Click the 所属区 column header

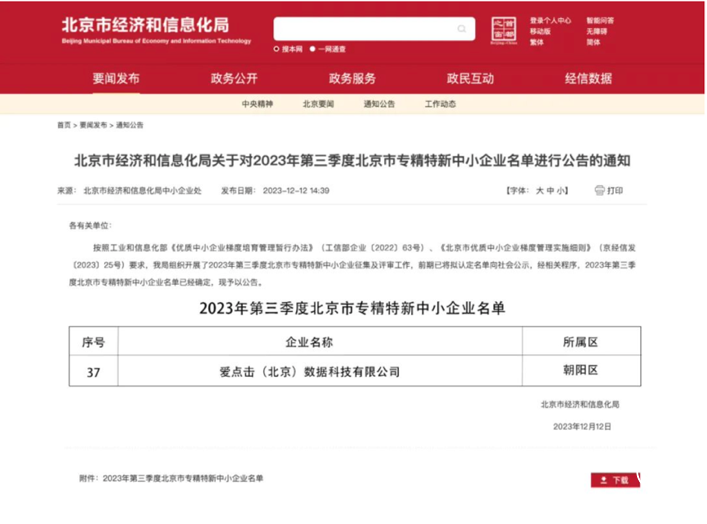point(580,342)
